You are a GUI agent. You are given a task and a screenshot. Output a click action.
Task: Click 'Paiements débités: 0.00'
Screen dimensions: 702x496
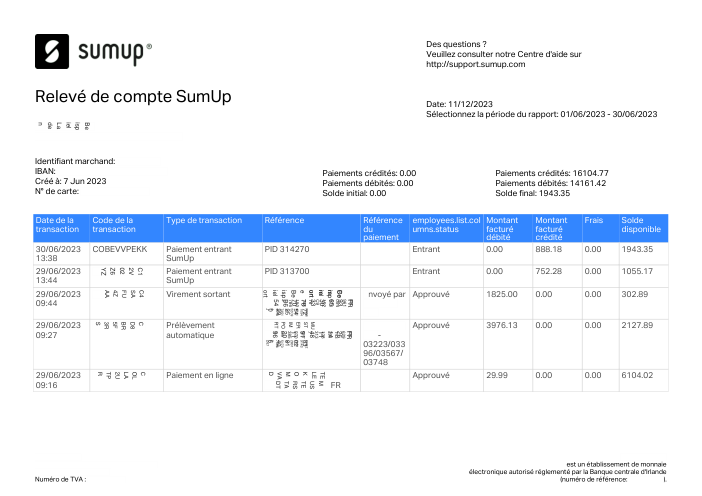click(x=368, y=183)
